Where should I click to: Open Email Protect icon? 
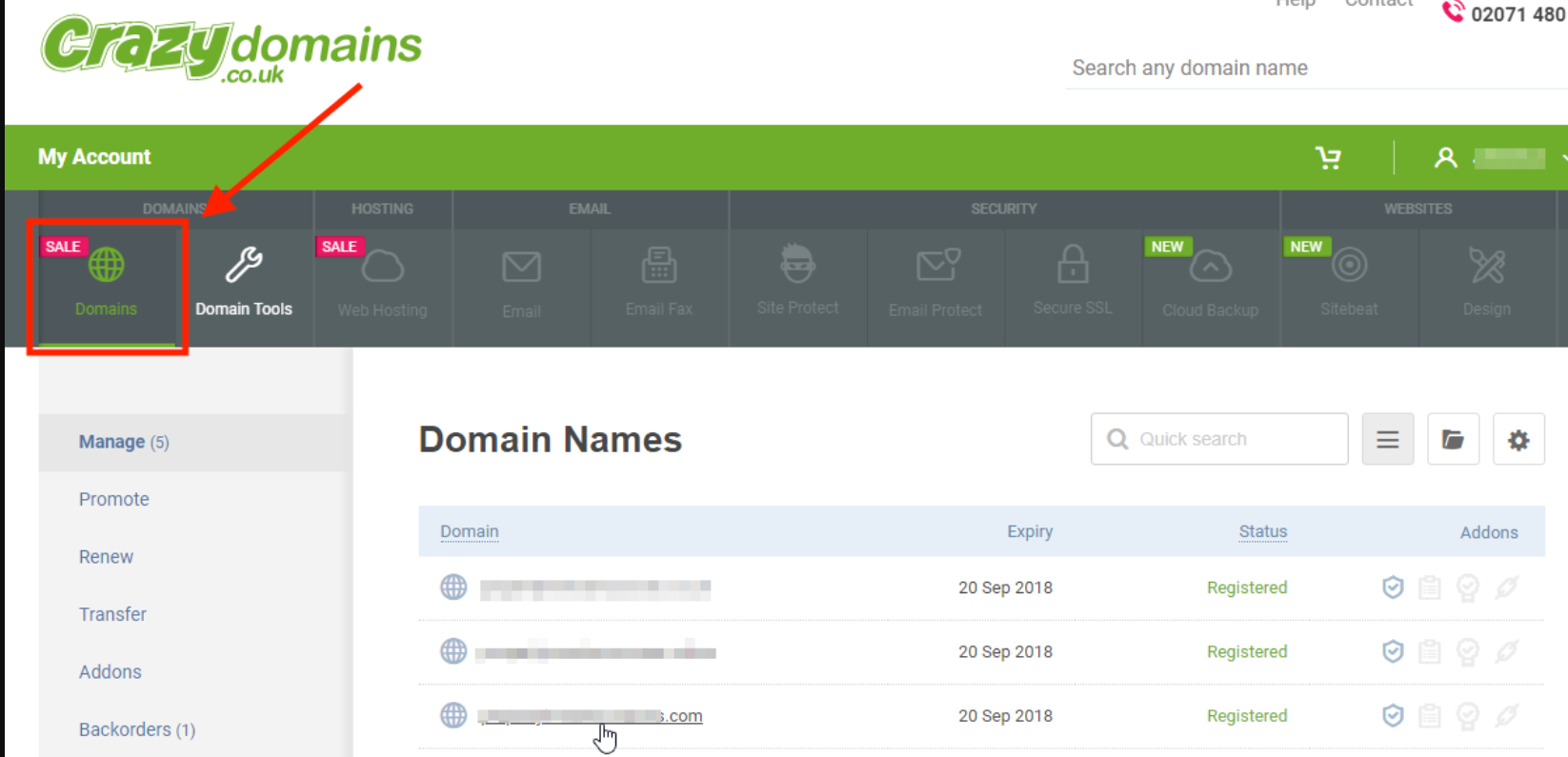pos(937,266)
